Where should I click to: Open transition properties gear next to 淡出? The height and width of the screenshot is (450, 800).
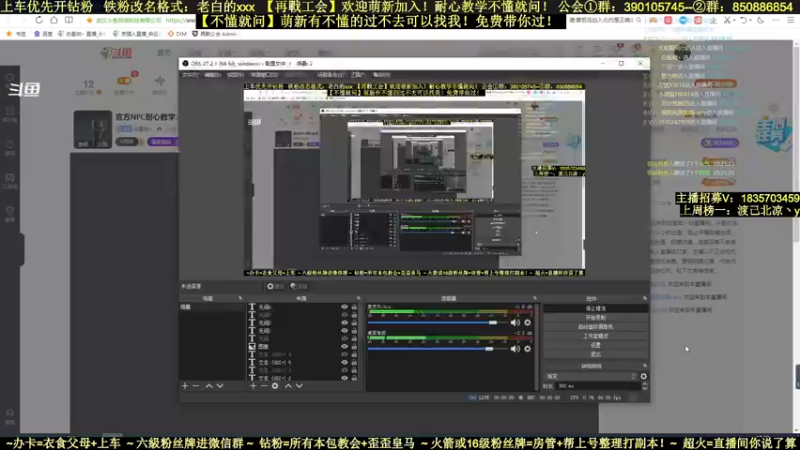click(644, 377)
